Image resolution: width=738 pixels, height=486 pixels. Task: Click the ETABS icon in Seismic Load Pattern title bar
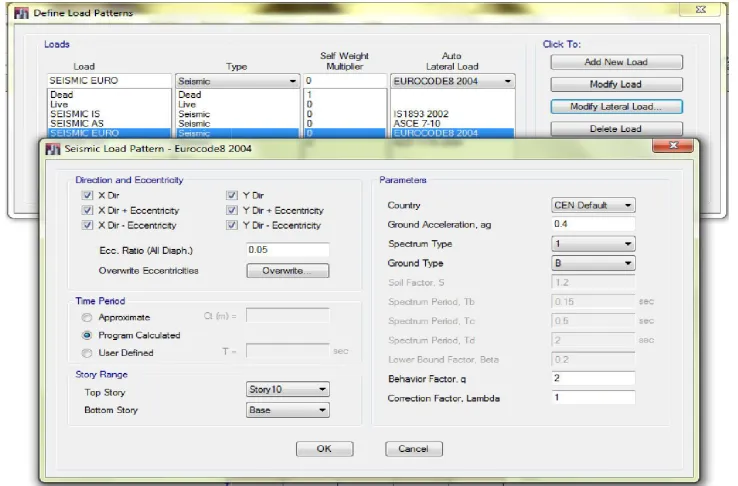tap(53, 149)
